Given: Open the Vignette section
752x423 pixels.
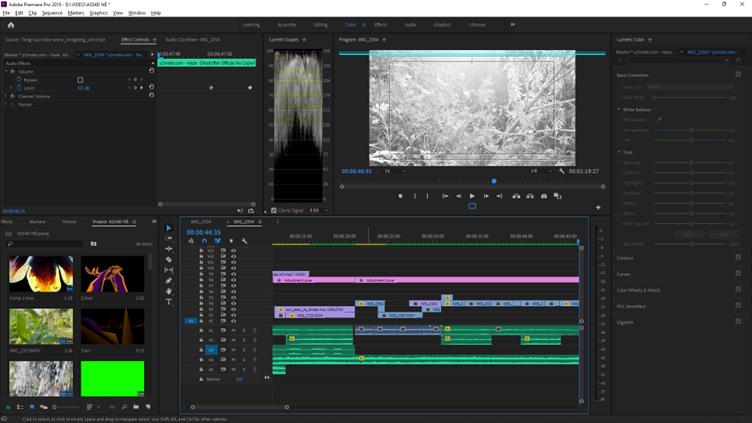Looking at the screenshot, I should (x=625, y=322).
